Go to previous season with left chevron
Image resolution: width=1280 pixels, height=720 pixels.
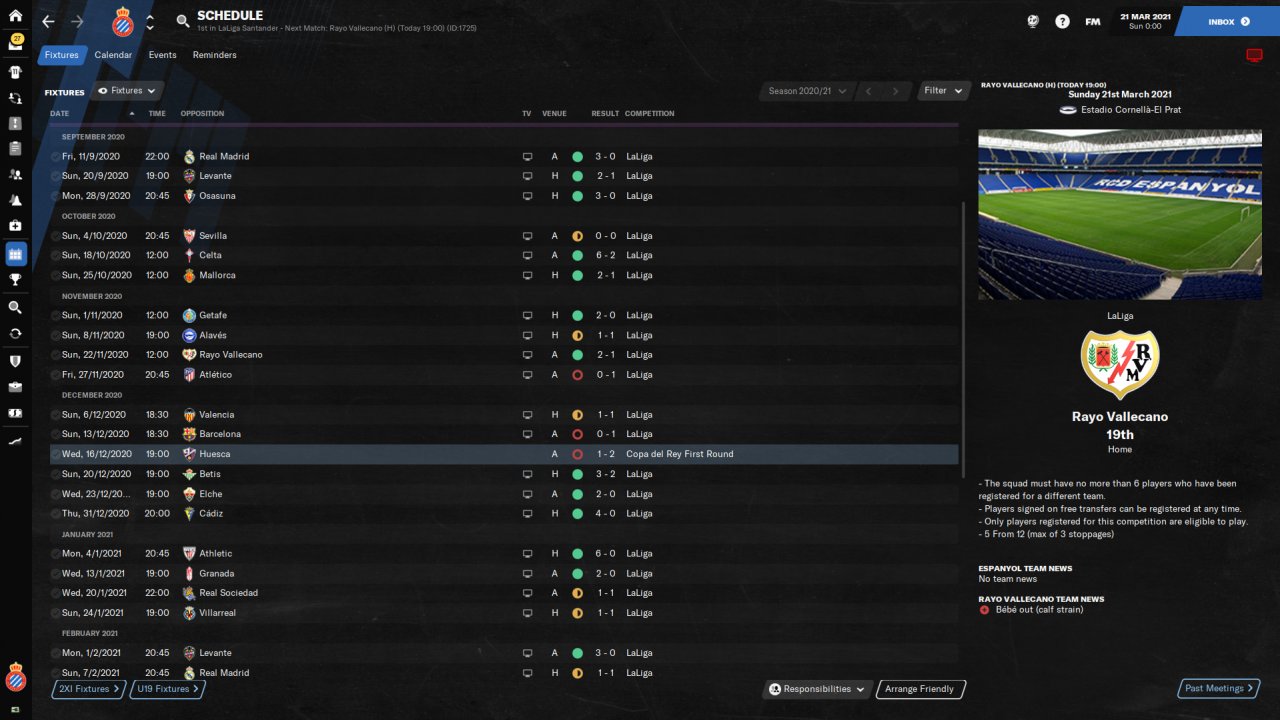tap(868, 91)
